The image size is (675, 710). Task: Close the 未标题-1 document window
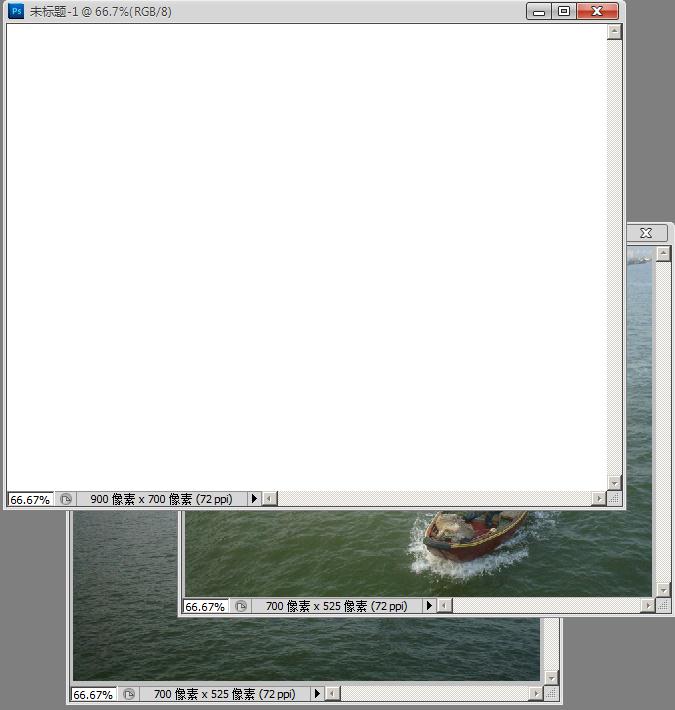click(x=598, y=11)
